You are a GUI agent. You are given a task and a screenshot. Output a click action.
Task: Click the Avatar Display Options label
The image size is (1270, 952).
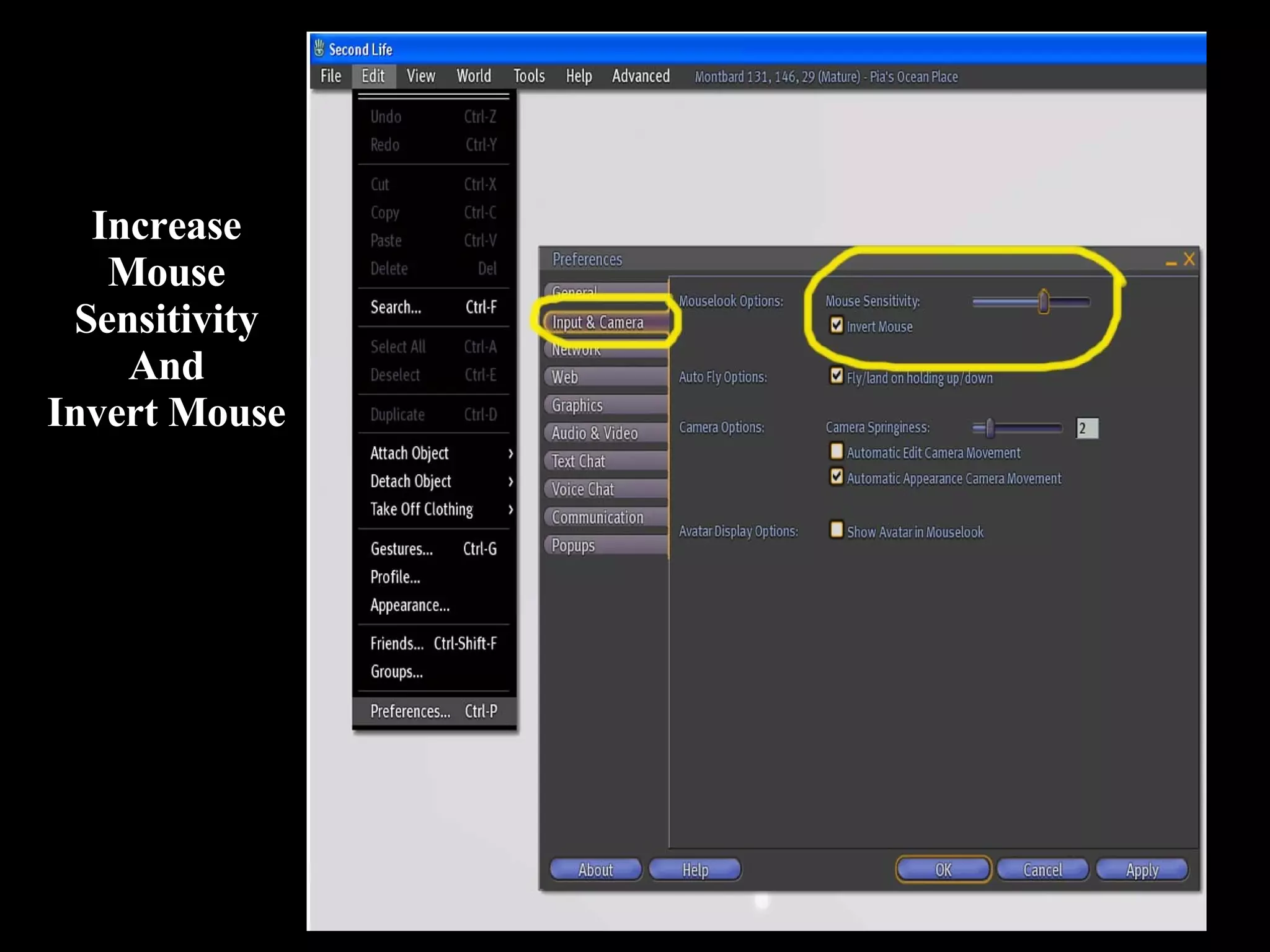coord(739,531)
